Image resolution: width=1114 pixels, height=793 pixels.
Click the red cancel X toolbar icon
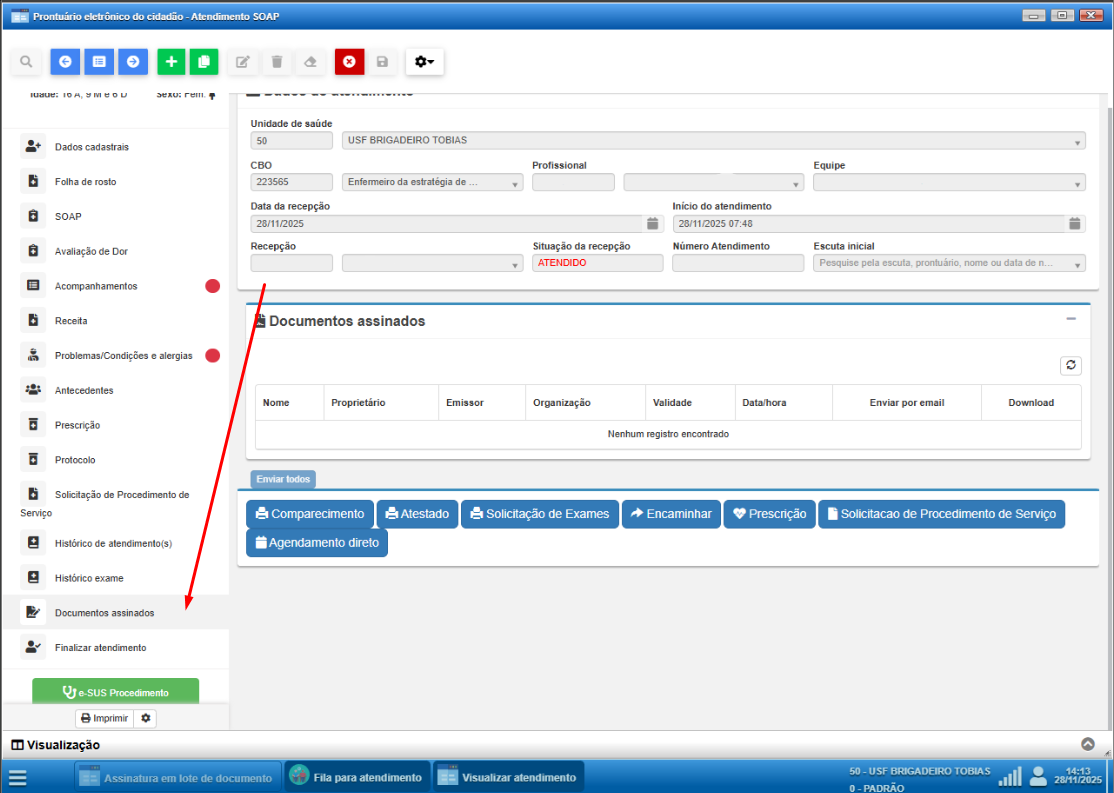point(348,62)
